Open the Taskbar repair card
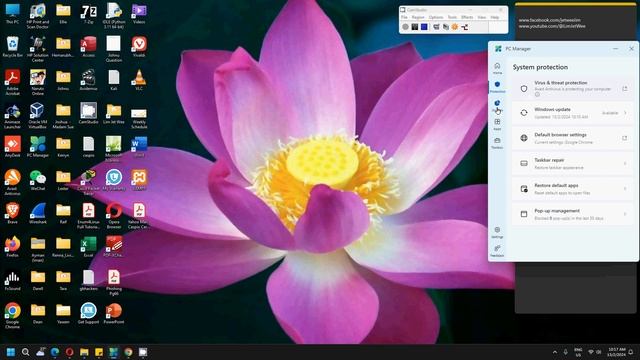The image size is (640, 360). pos(573,163)
